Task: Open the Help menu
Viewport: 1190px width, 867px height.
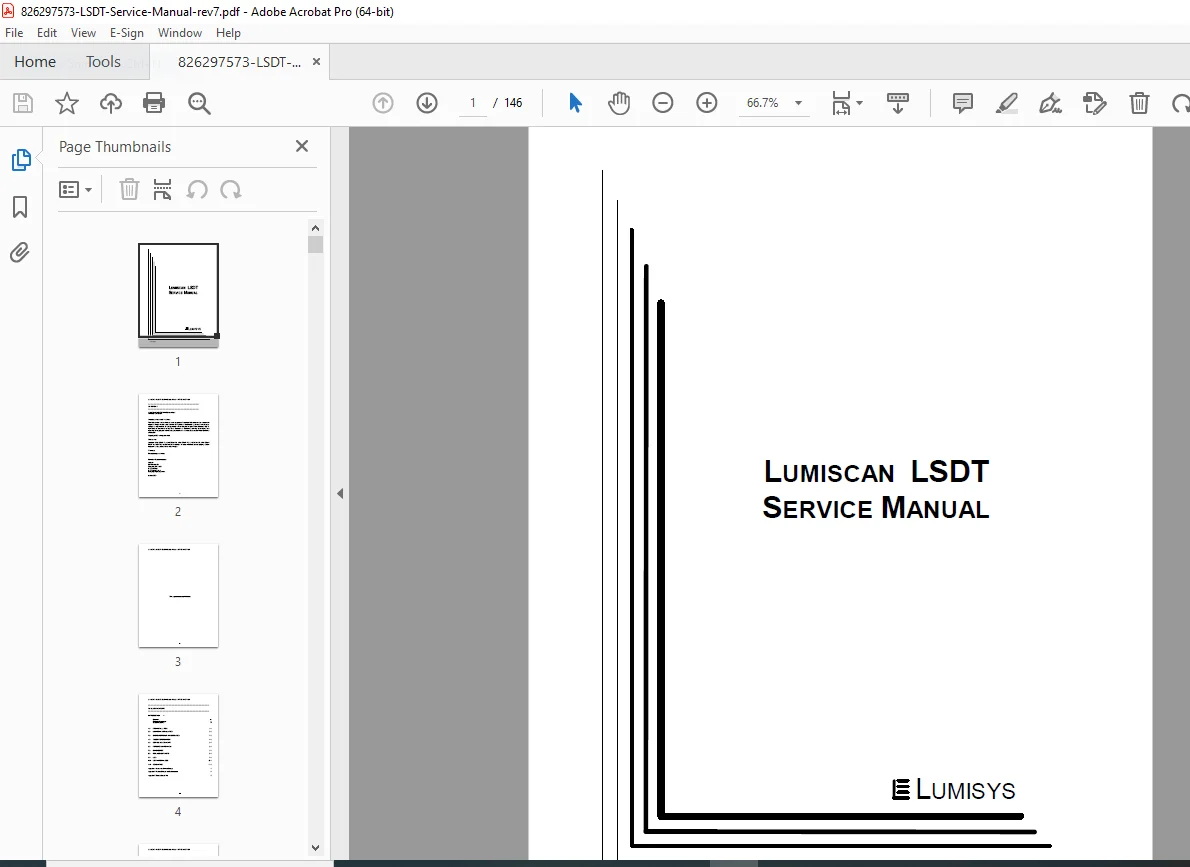Action: click(x=228, y=33)
